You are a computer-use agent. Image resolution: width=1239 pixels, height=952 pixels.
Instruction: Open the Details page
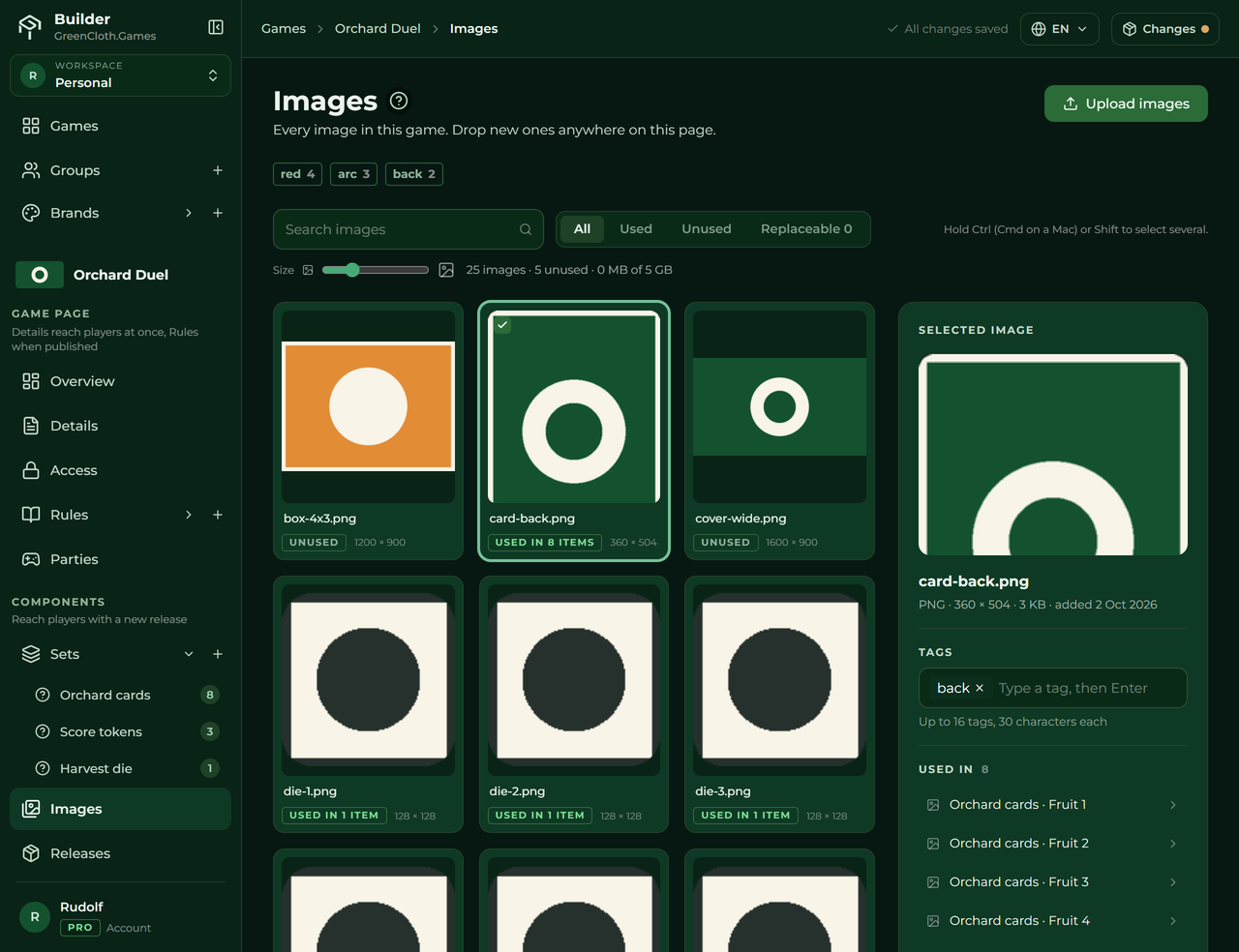(120, 426)
